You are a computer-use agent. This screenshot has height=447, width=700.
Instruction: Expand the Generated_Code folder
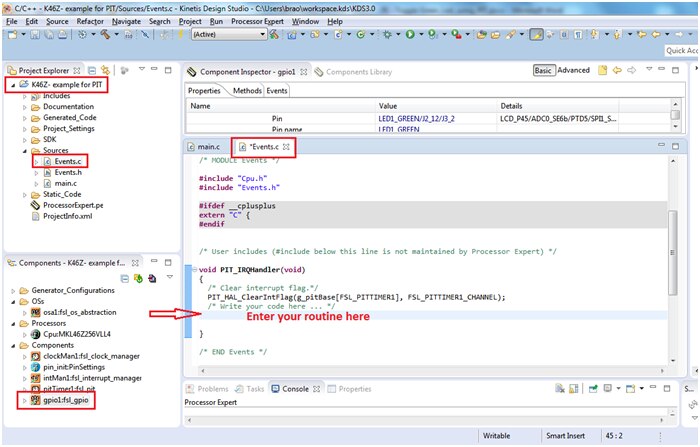(x=23, y=117)
